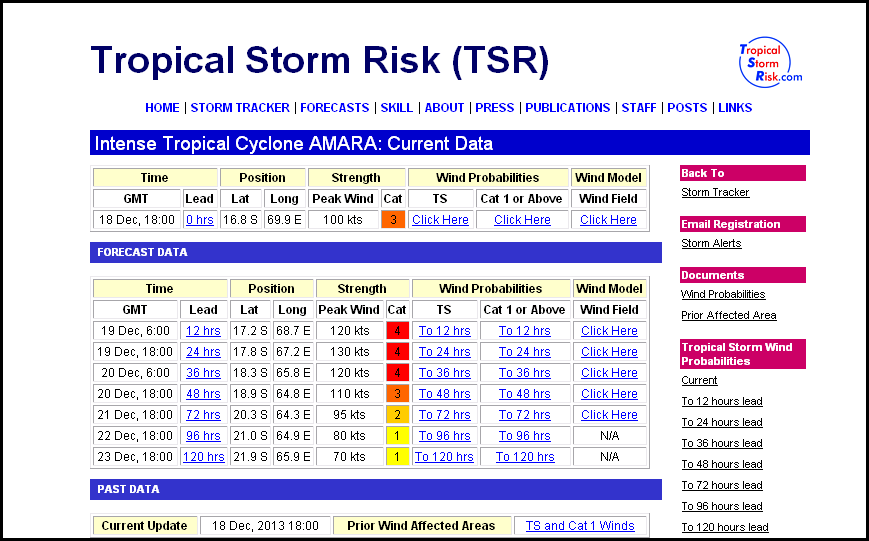Open current Cat 1 or Above Click Here

pos(522,220)
